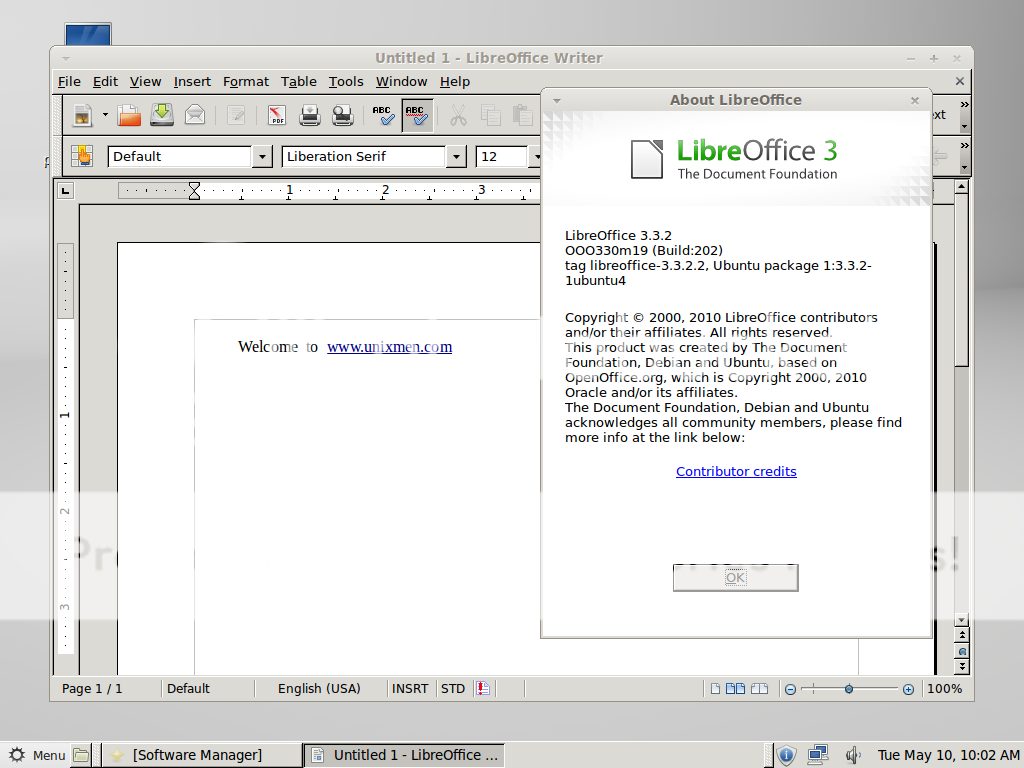This screenshot has height=768, width=1024.
Task: Click the Next Page double-arrow button
Action: click(x=961, y=667)
